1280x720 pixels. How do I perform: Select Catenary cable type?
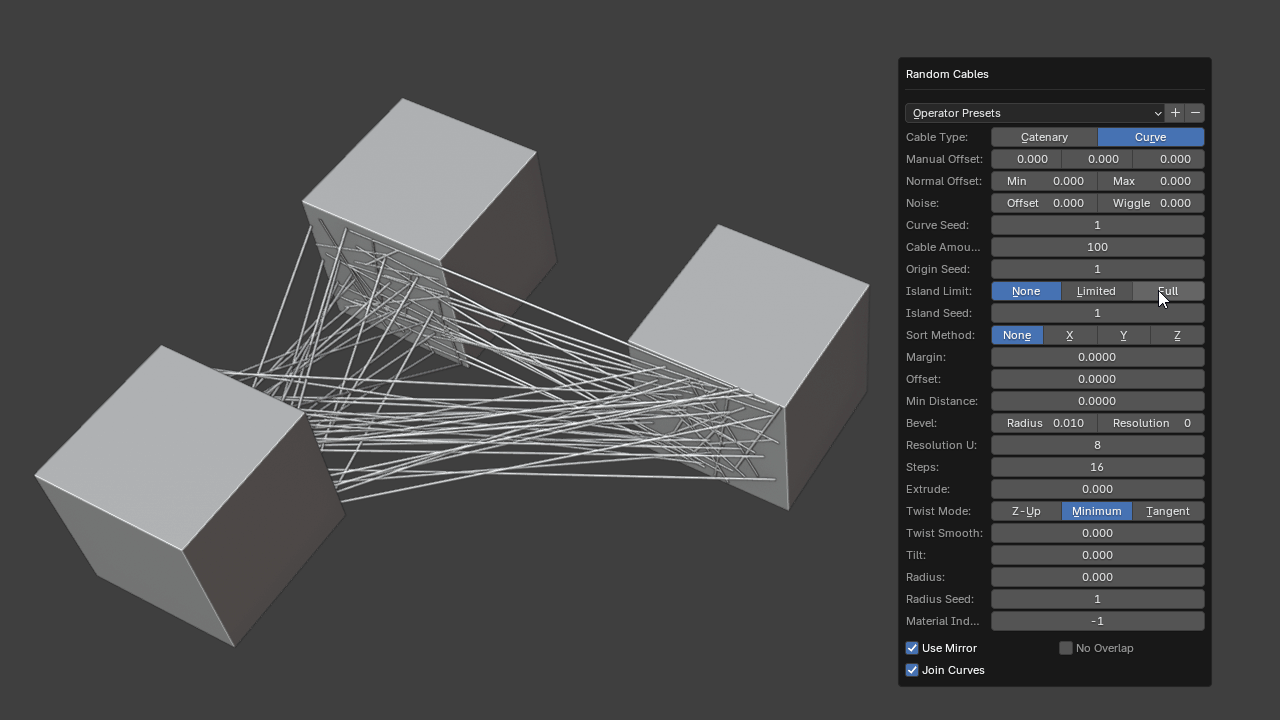pos(1044,137)
